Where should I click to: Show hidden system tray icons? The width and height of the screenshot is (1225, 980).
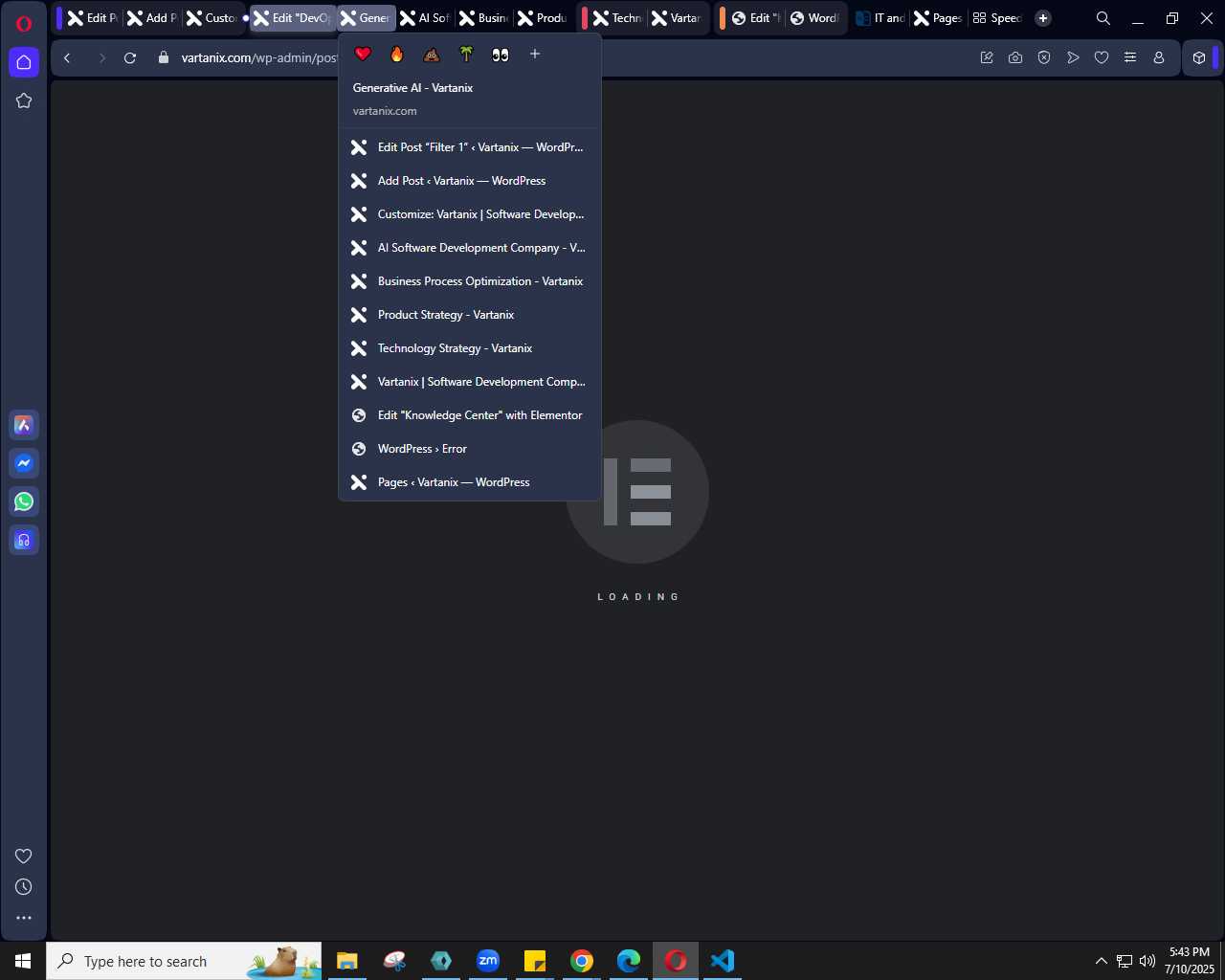(x=1102, y=961)
